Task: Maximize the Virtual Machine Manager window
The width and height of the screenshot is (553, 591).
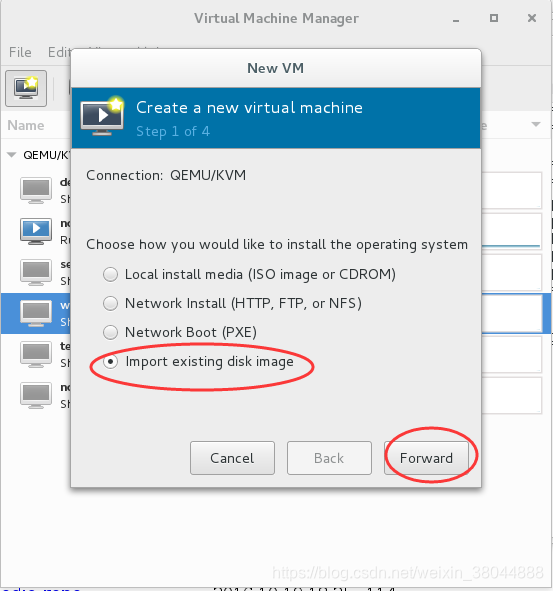Action: click(x=494, y=18)
